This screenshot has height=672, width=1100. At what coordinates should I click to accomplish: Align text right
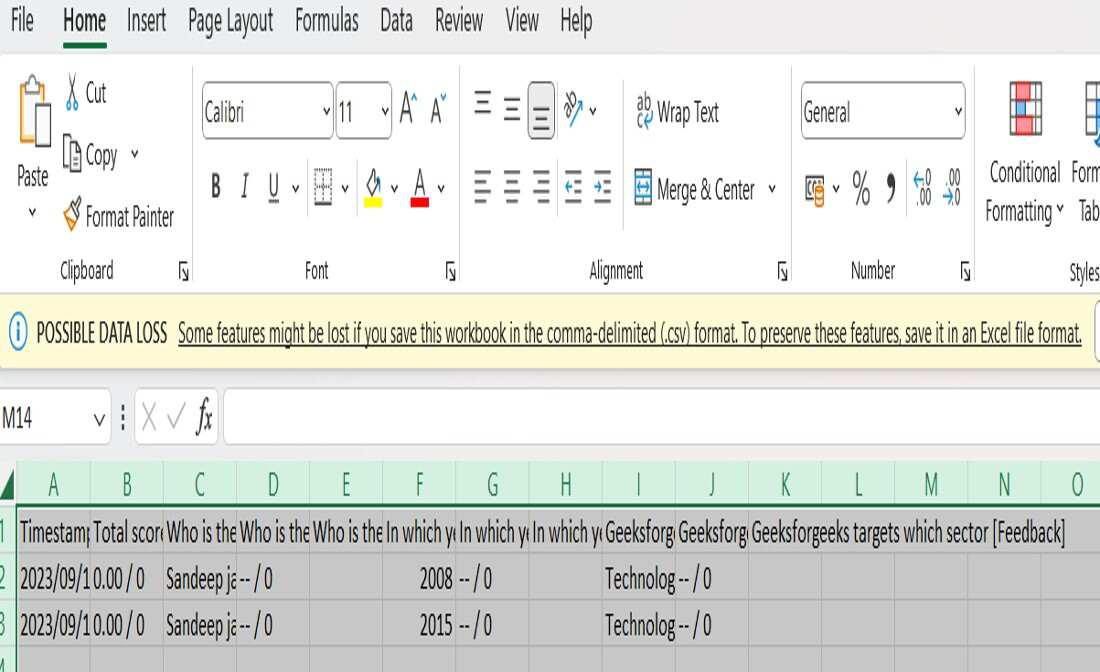click(x=541, y=187)
